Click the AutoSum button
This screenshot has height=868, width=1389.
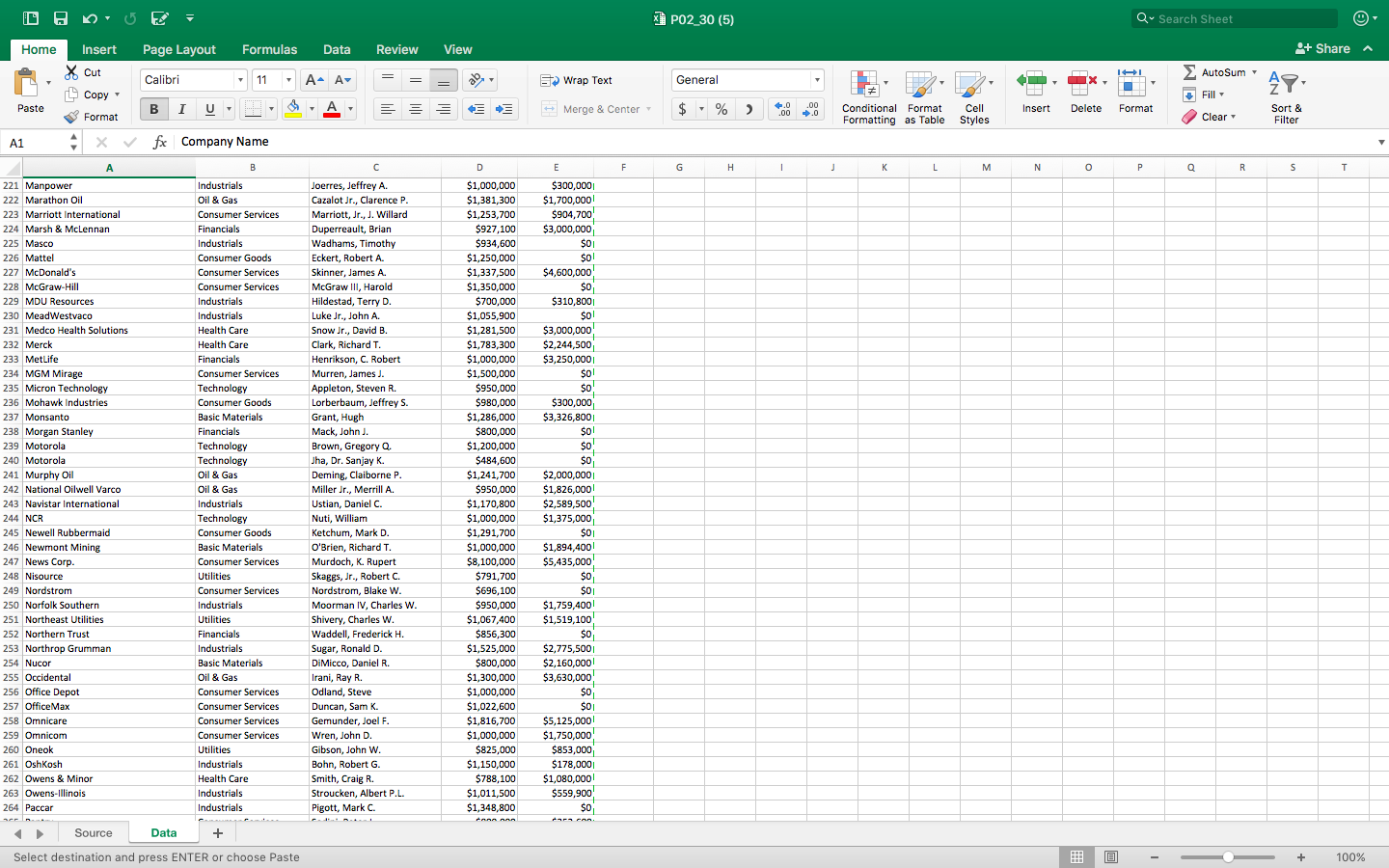click(1214, 72)
